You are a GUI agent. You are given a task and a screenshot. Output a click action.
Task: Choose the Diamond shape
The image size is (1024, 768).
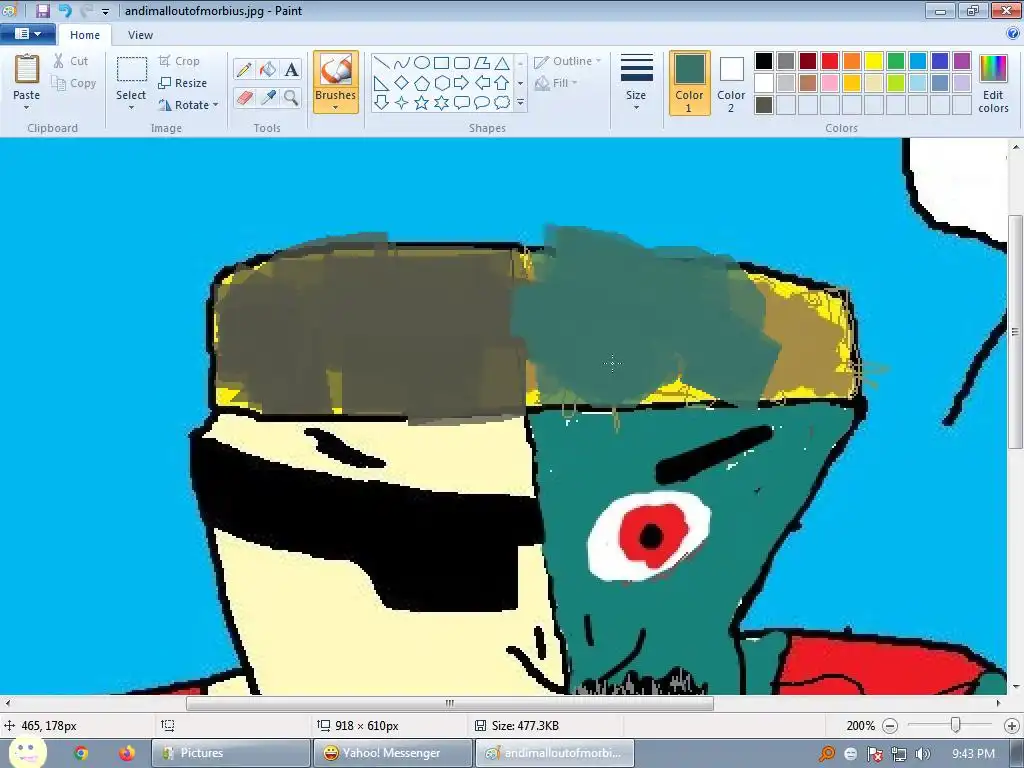click(x=402, y=83)
